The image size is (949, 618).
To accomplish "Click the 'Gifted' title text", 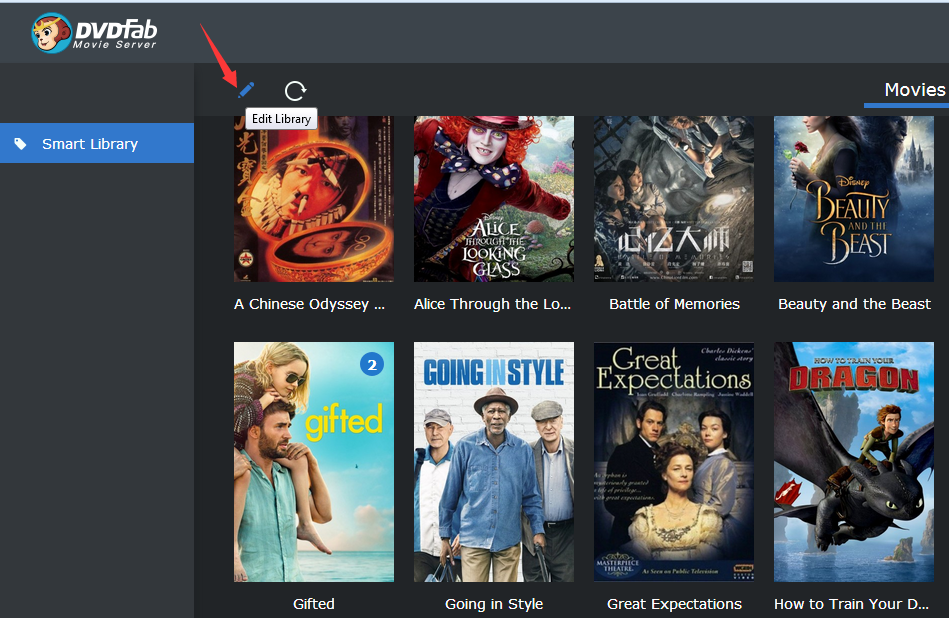I will click(314, 603).
